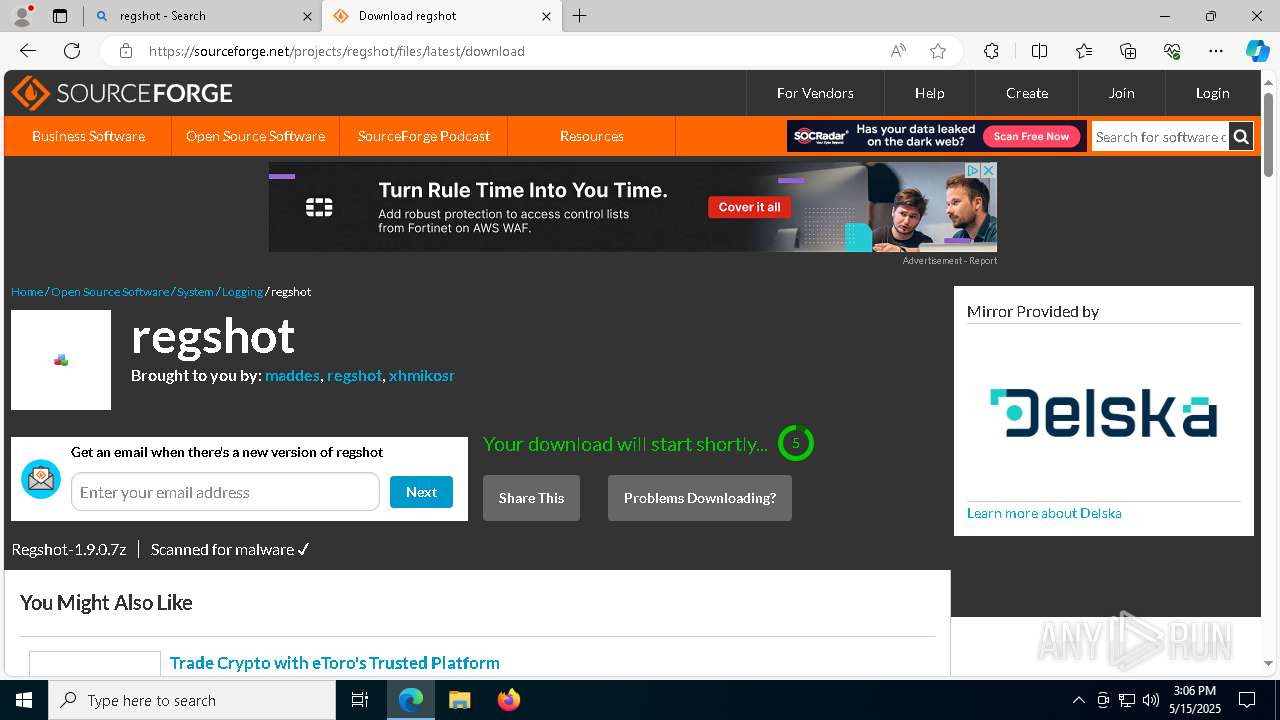Open Help menu in header

pos(929,93)
